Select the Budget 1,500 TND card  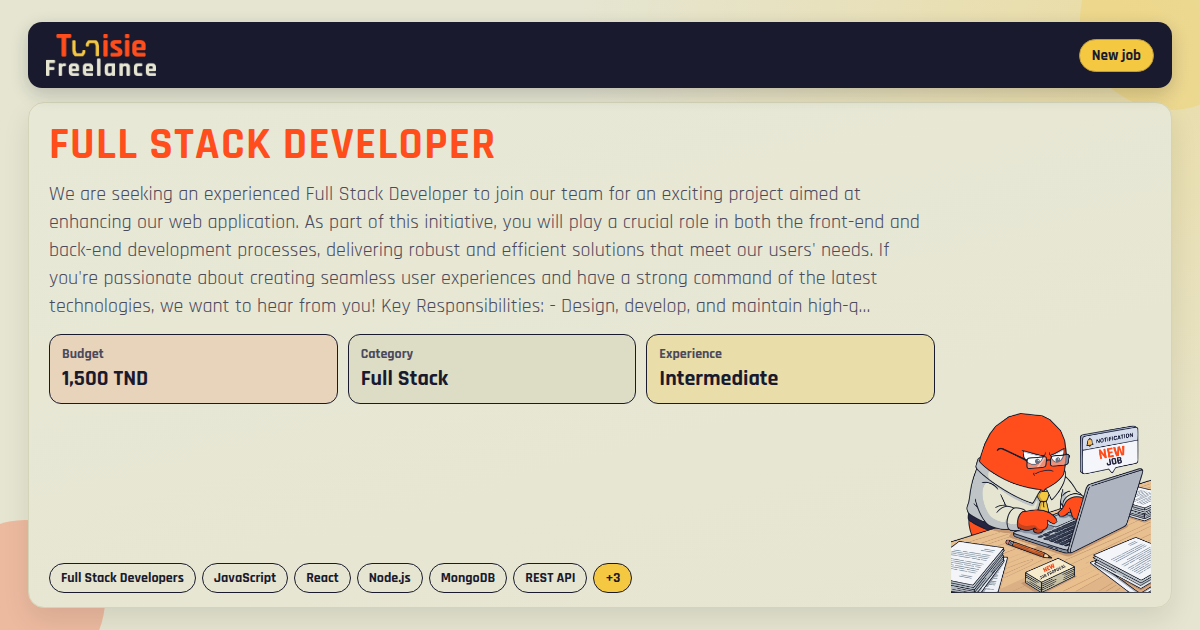(x=193, y=369)
